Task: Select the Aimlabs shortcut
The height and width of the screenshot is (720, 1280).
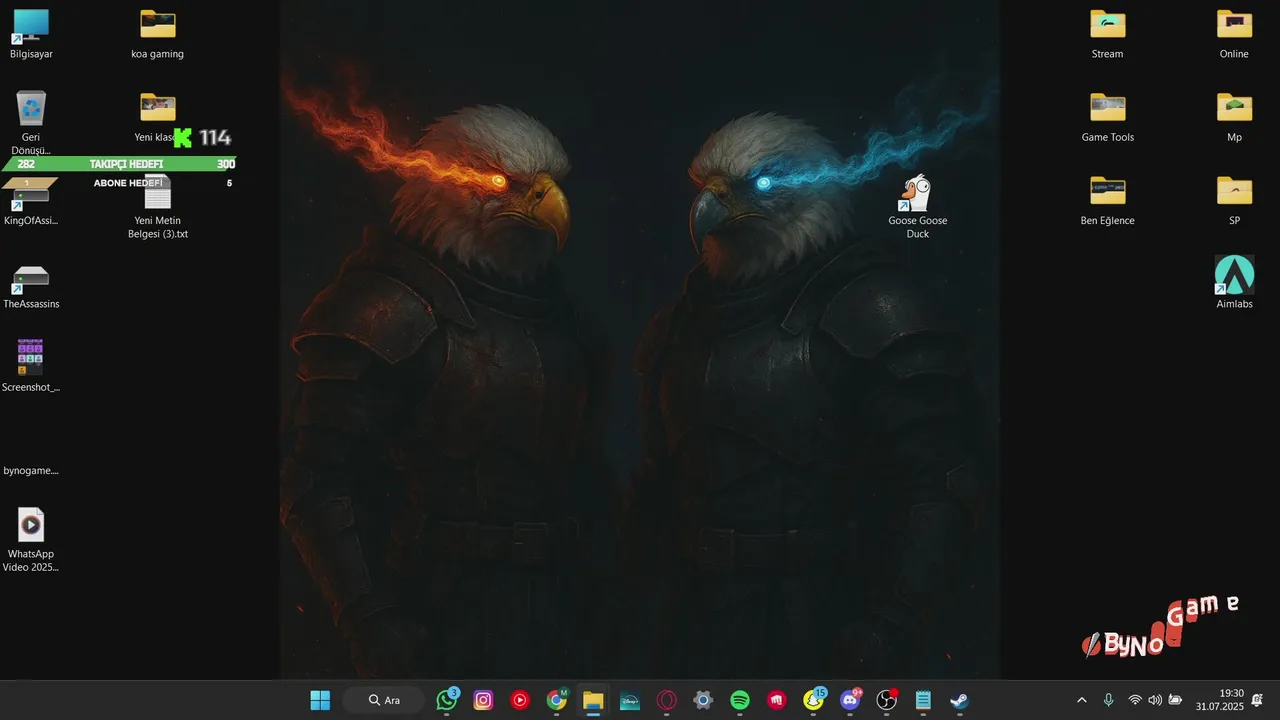Action: (x=1234, y=284)
